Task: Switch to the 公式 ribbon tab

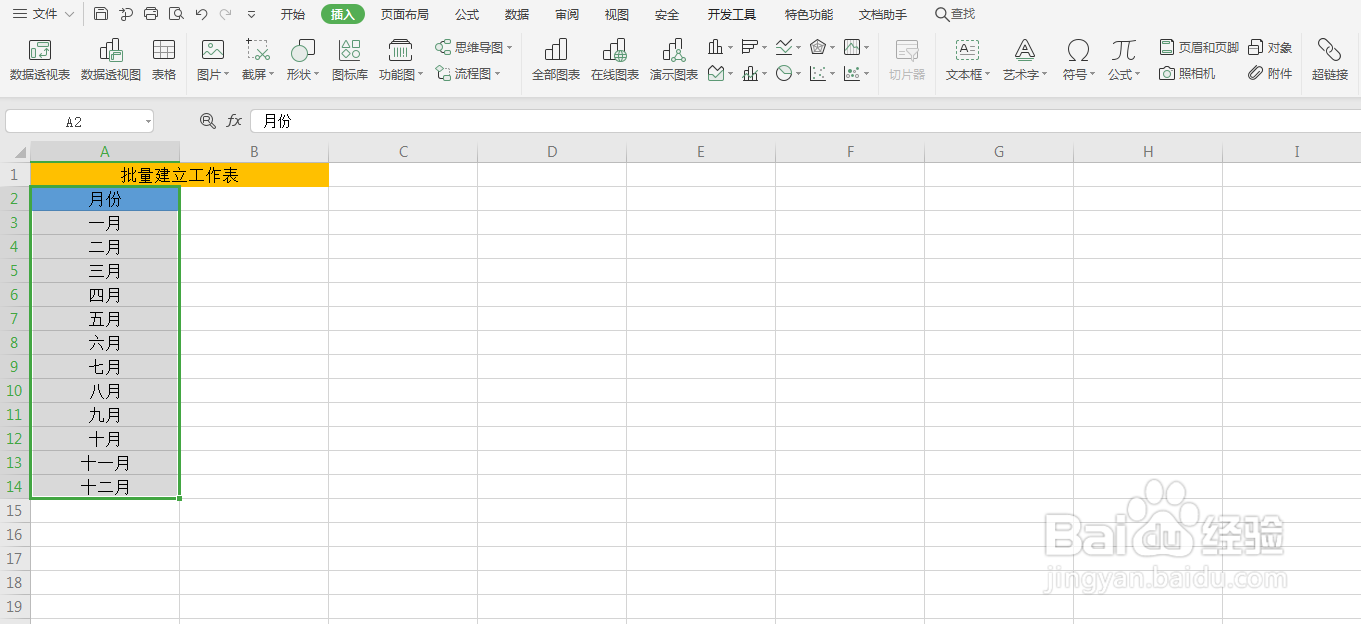Action: pos(467,14)
